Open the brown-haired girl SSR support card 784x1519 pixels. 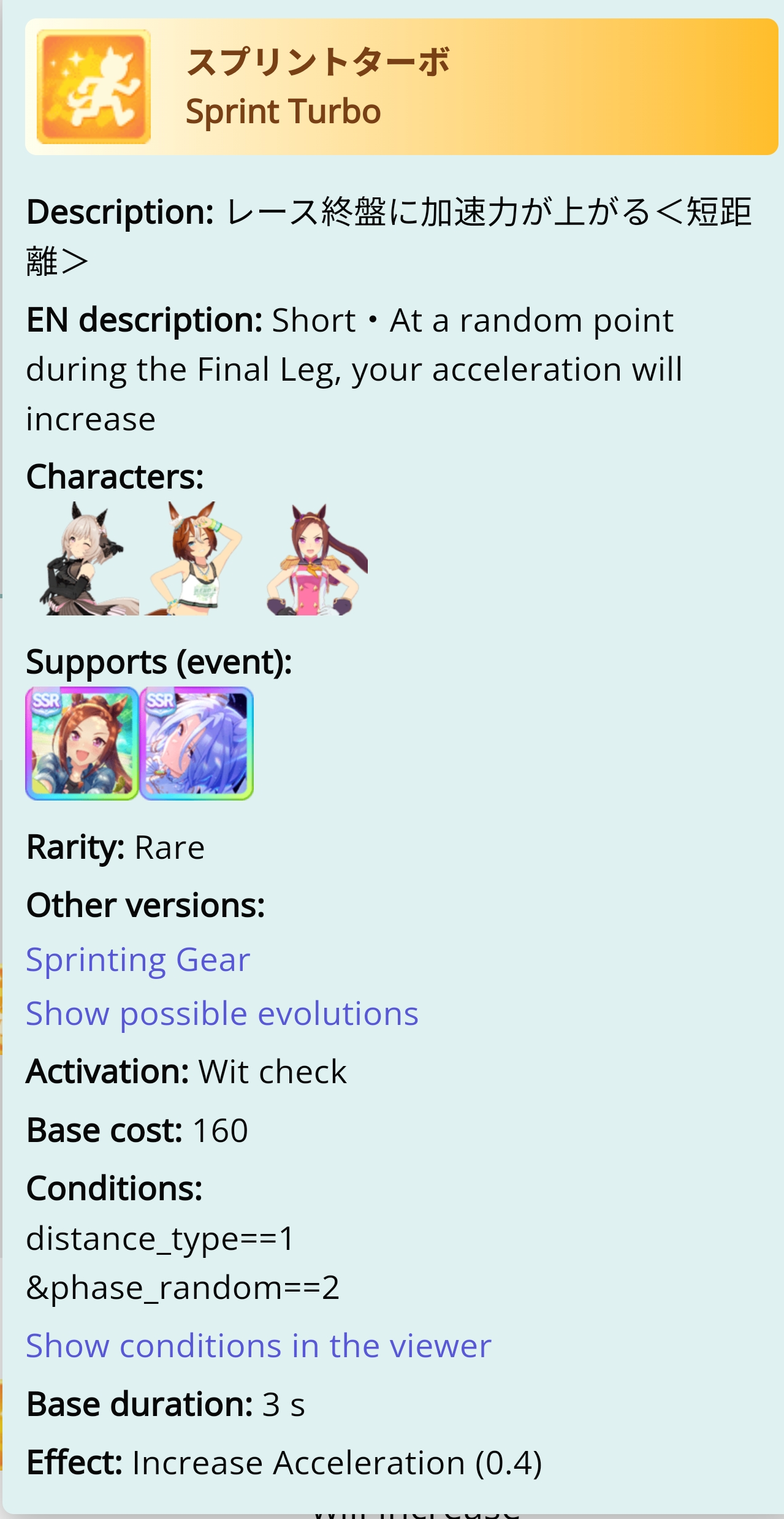(x=82, y=744)
